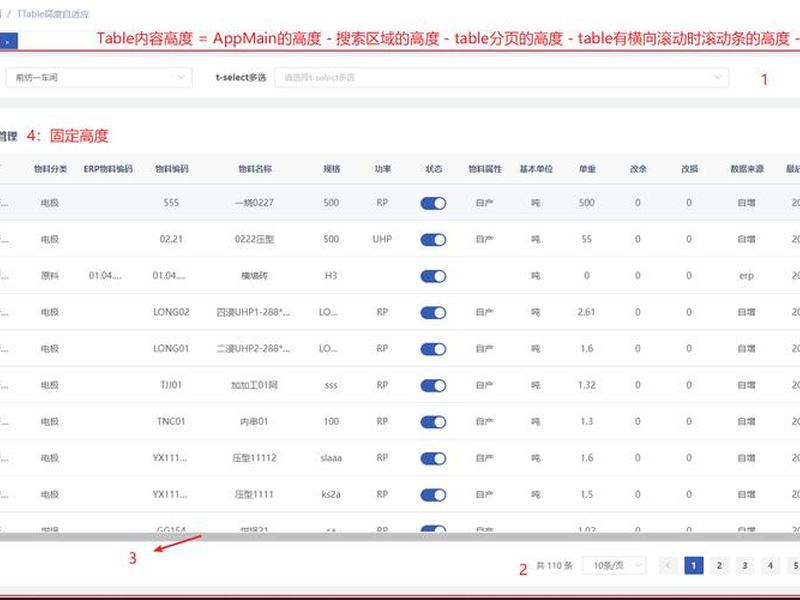Click the 1.32 unit weight cell
800x600 pixels.
pyautogui.click(x=587, y=385)
